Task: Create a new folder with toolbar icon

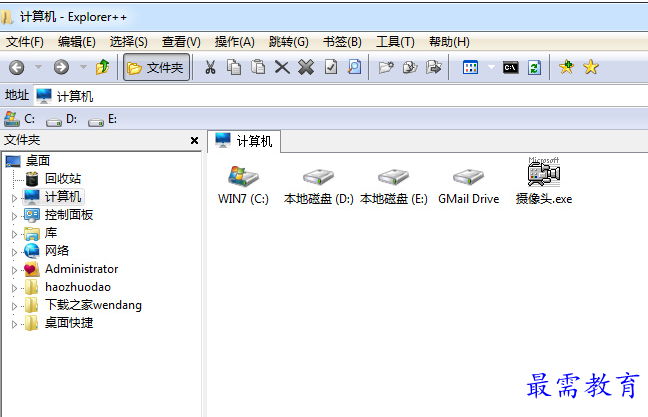Action: pyautogui.click(x=386, y=67)
